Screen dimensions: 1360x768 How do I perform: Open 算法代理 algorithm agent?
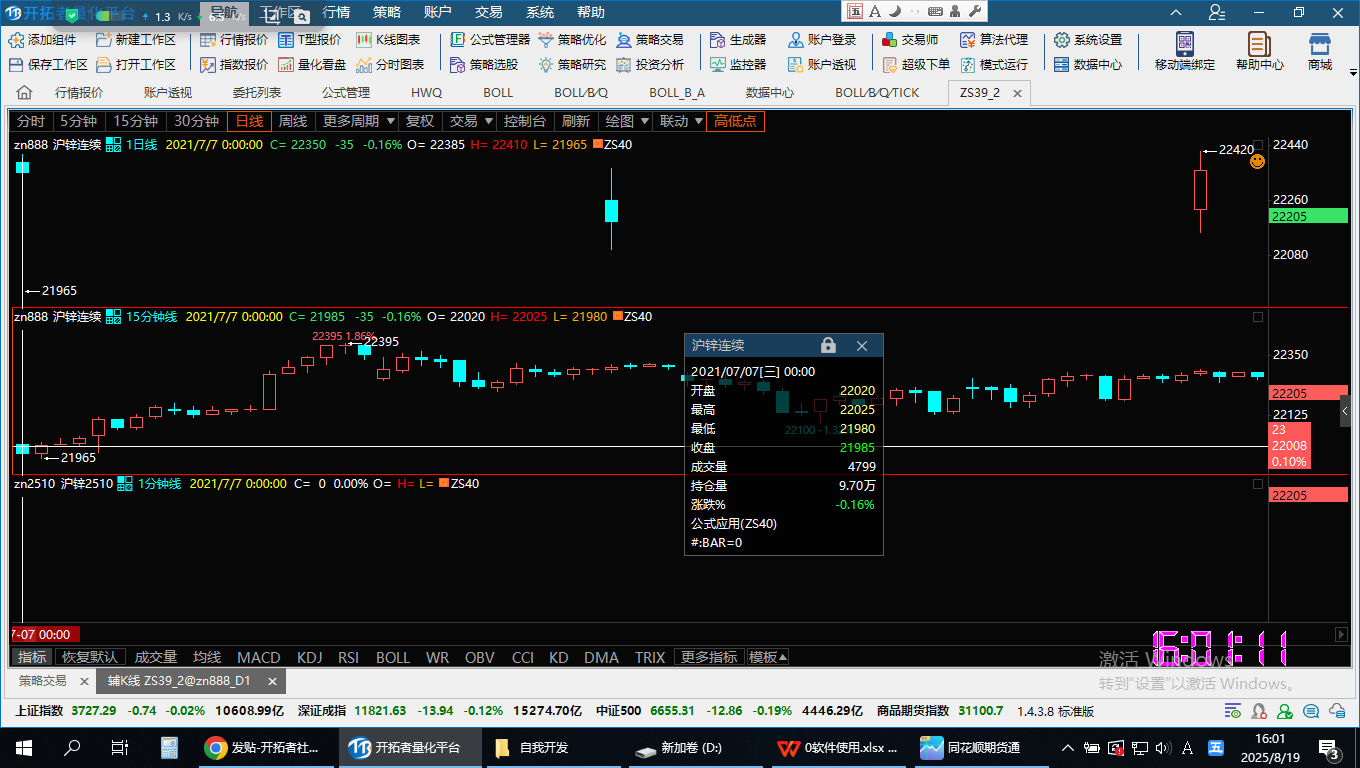pyautogui.click(x=994, y=40)
